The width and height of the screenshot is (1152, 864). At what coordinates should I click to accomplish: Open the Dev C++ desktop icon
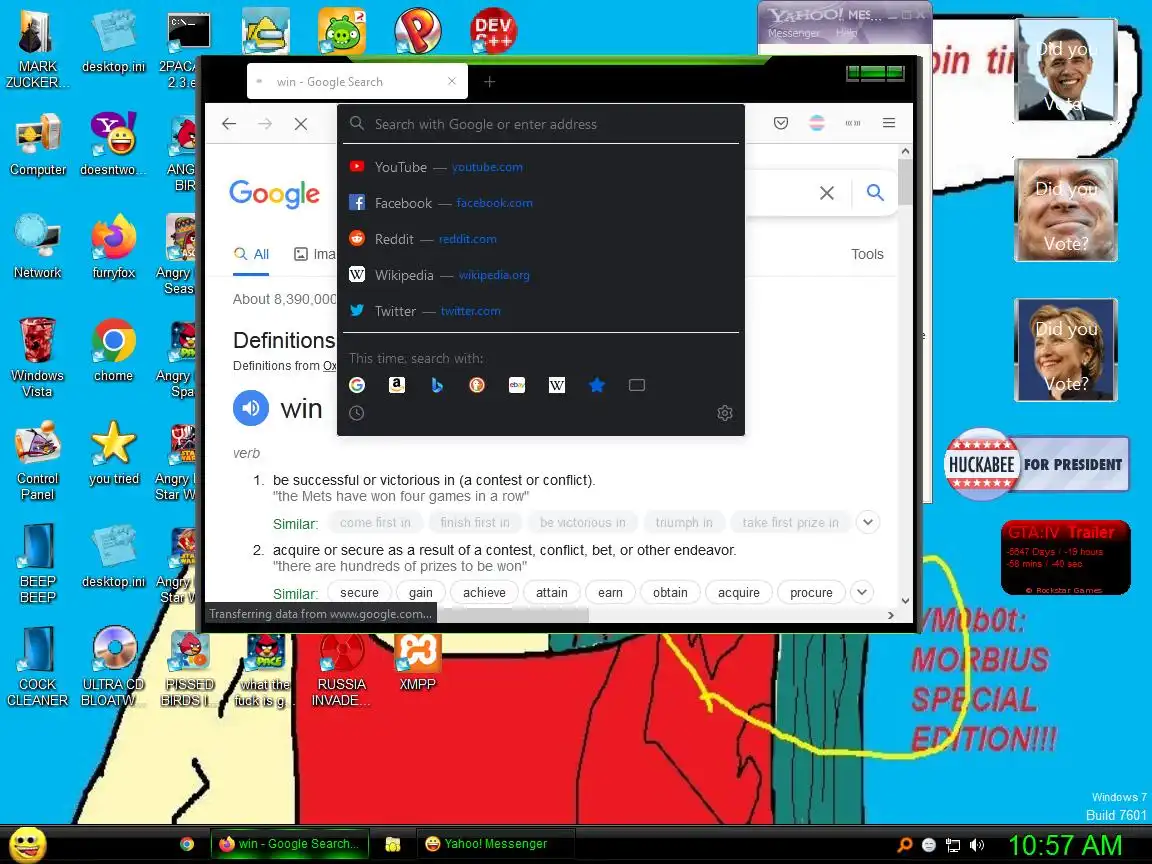pyautogui.click(x=493, y=31)
